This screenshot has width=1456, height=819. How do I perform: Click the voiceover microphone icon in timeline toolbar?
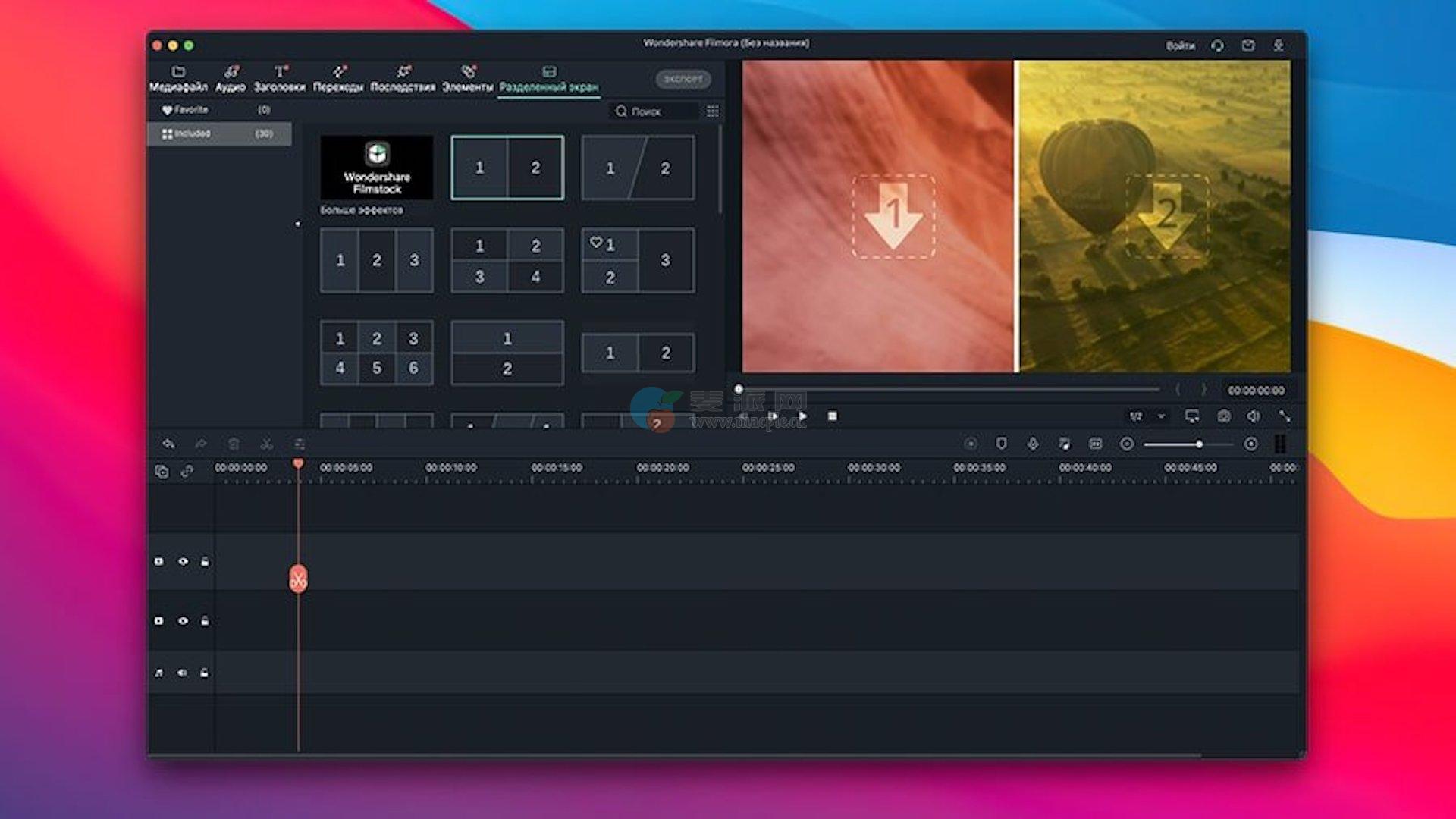tap(1033, 444)
